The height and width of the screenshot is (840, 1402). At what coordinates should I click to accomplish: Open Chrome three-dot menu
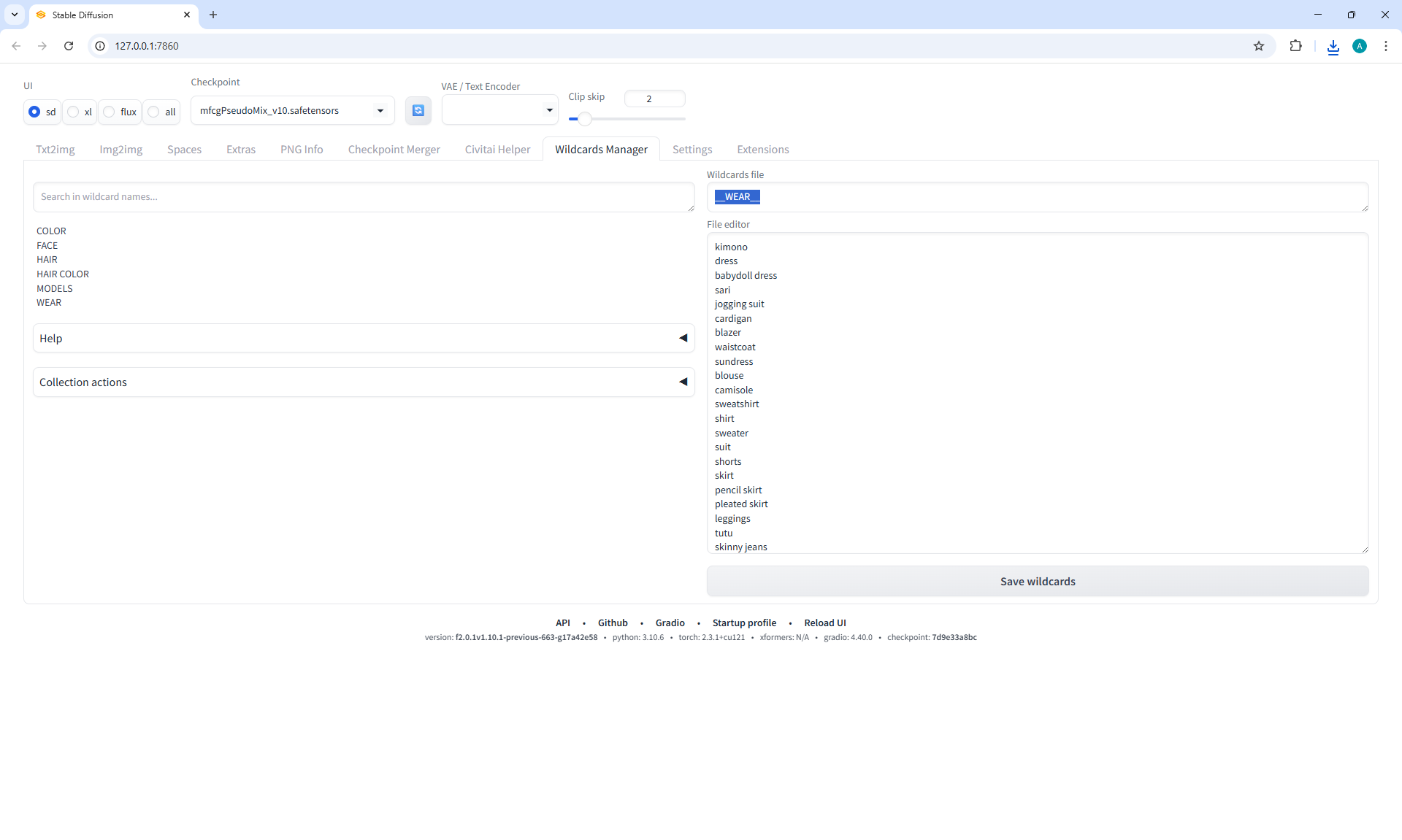tap(1385, 46)
